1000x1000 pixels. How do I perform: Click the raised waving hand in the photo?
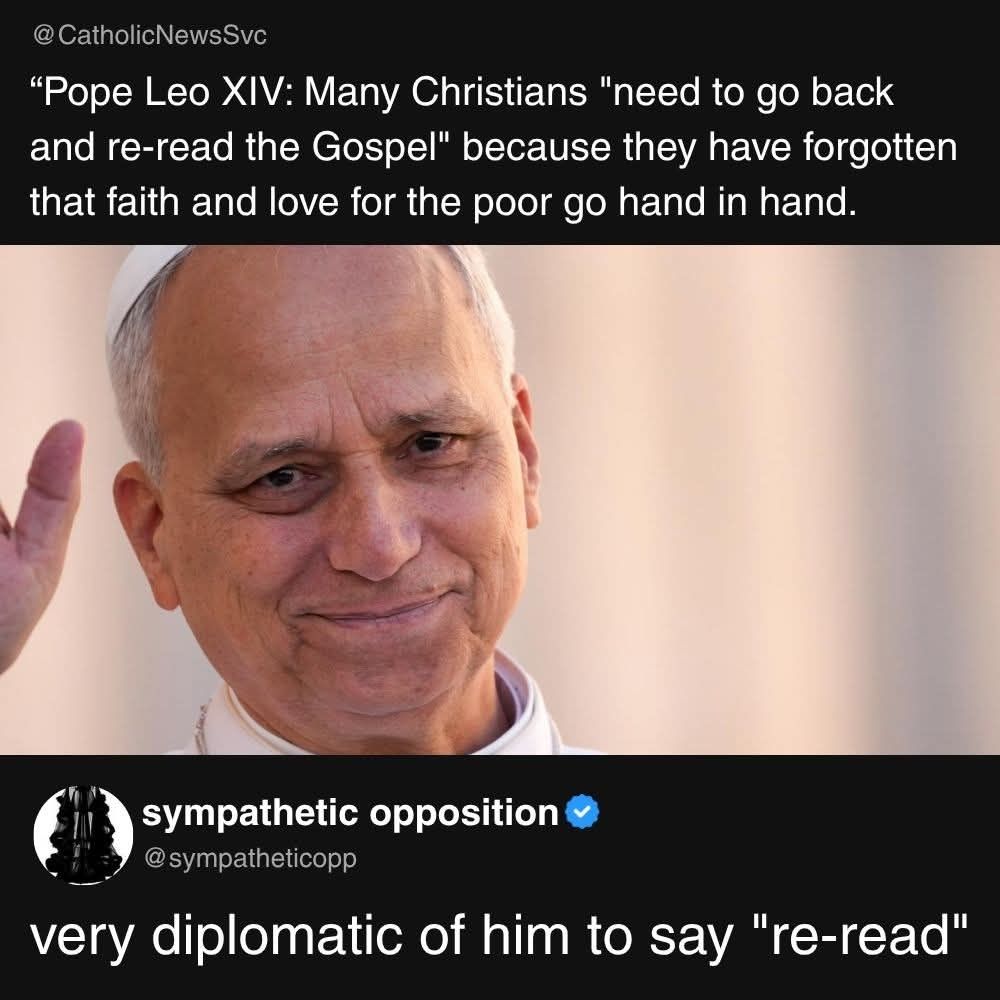click(38, 542)
